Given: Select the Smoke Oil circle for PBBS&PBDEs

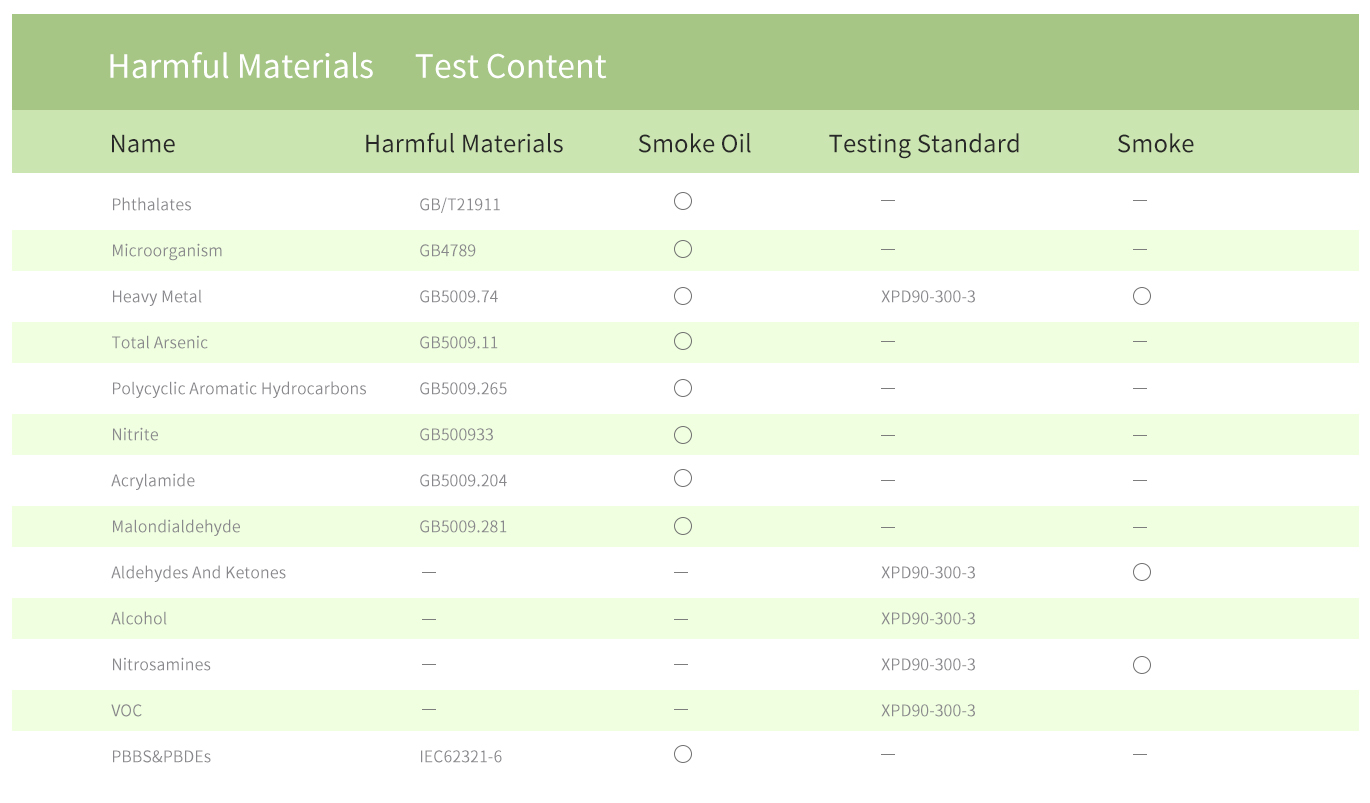Looking at the screenshot, I should click(683, 754).
